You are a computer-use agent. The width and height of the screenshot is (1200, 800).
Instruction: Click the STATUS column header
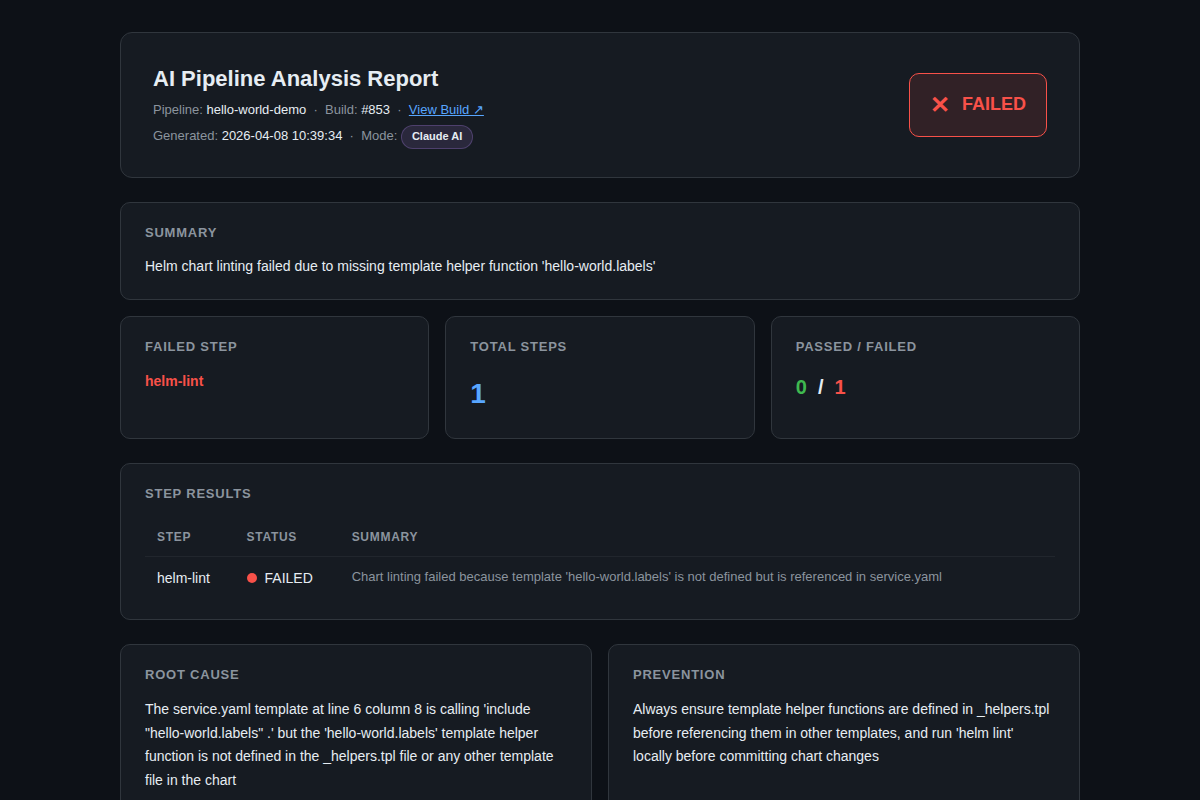[272, 537]
